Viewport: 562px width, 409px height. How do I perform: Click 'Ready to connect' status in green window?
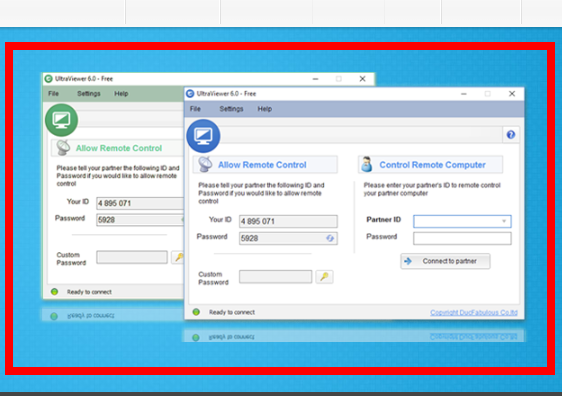click(x=89, y=292)
